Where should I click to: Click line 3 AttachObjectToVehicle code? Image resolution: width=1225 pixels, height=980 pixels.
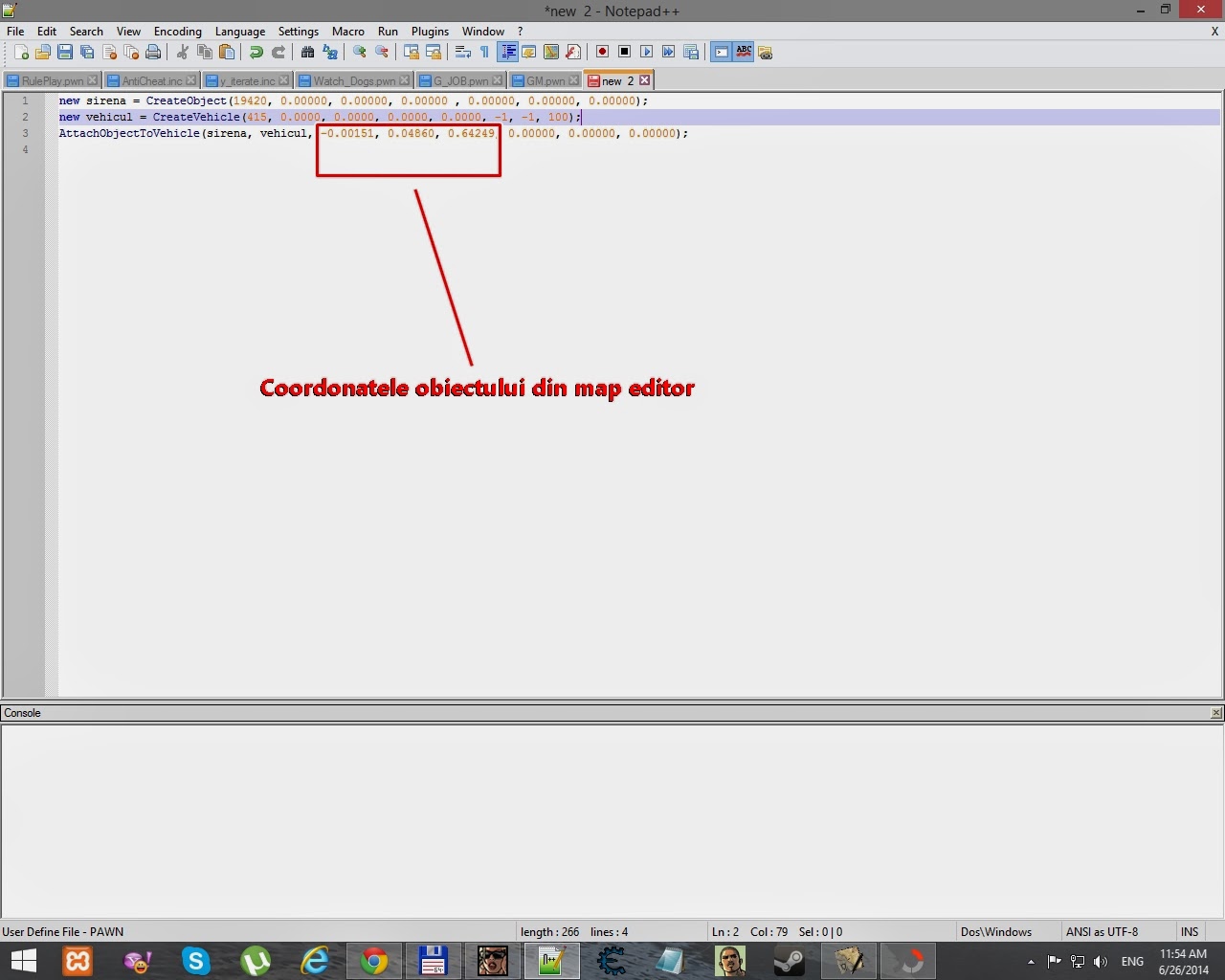(x=373, y=133)
